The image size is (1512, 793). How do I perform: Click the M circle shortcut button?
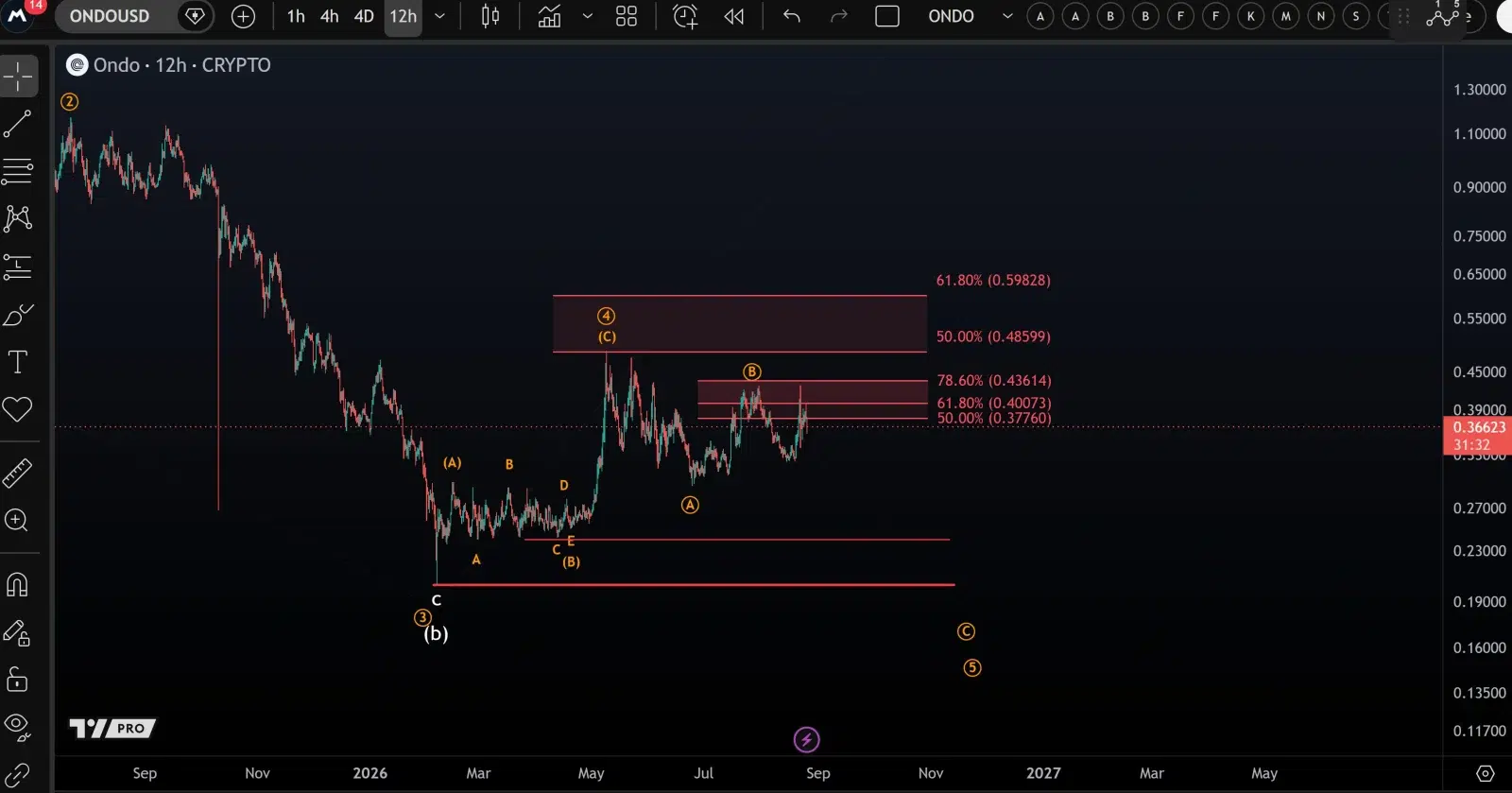click(x=1286, y=16)
